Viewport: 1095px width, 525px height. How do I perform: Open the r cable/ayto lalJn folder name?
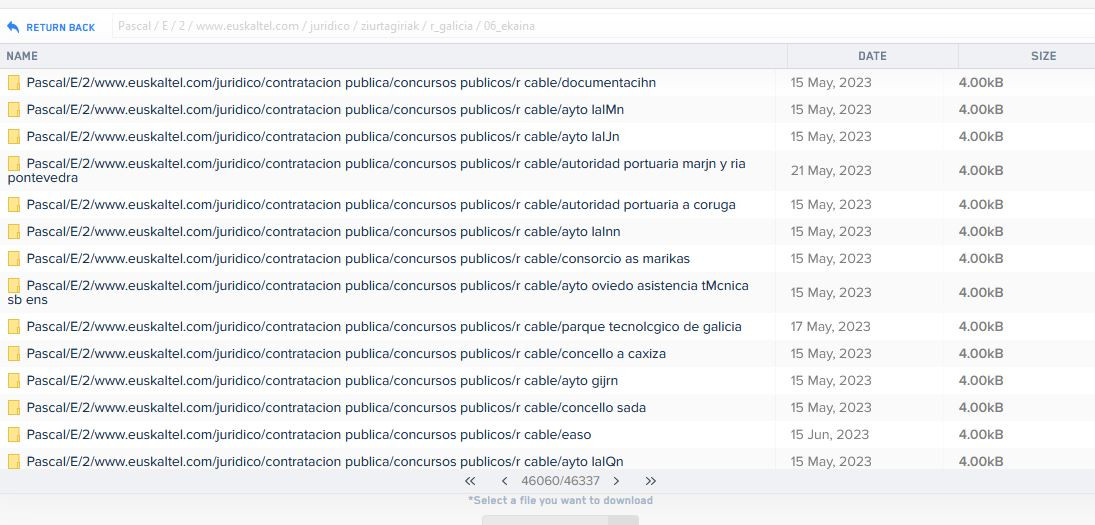[x=323, y=137]
